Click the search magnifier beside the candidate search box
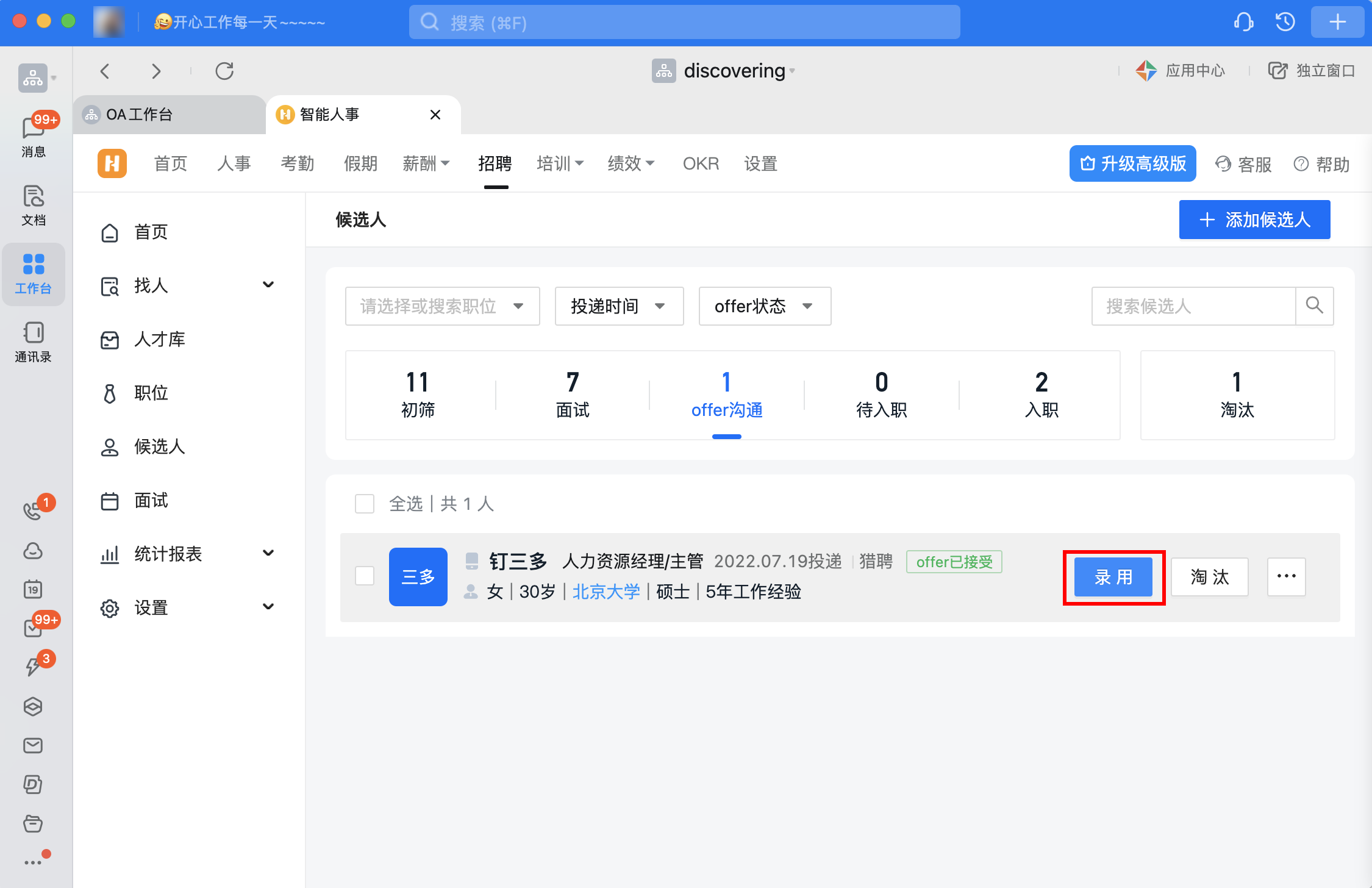 1314,306
